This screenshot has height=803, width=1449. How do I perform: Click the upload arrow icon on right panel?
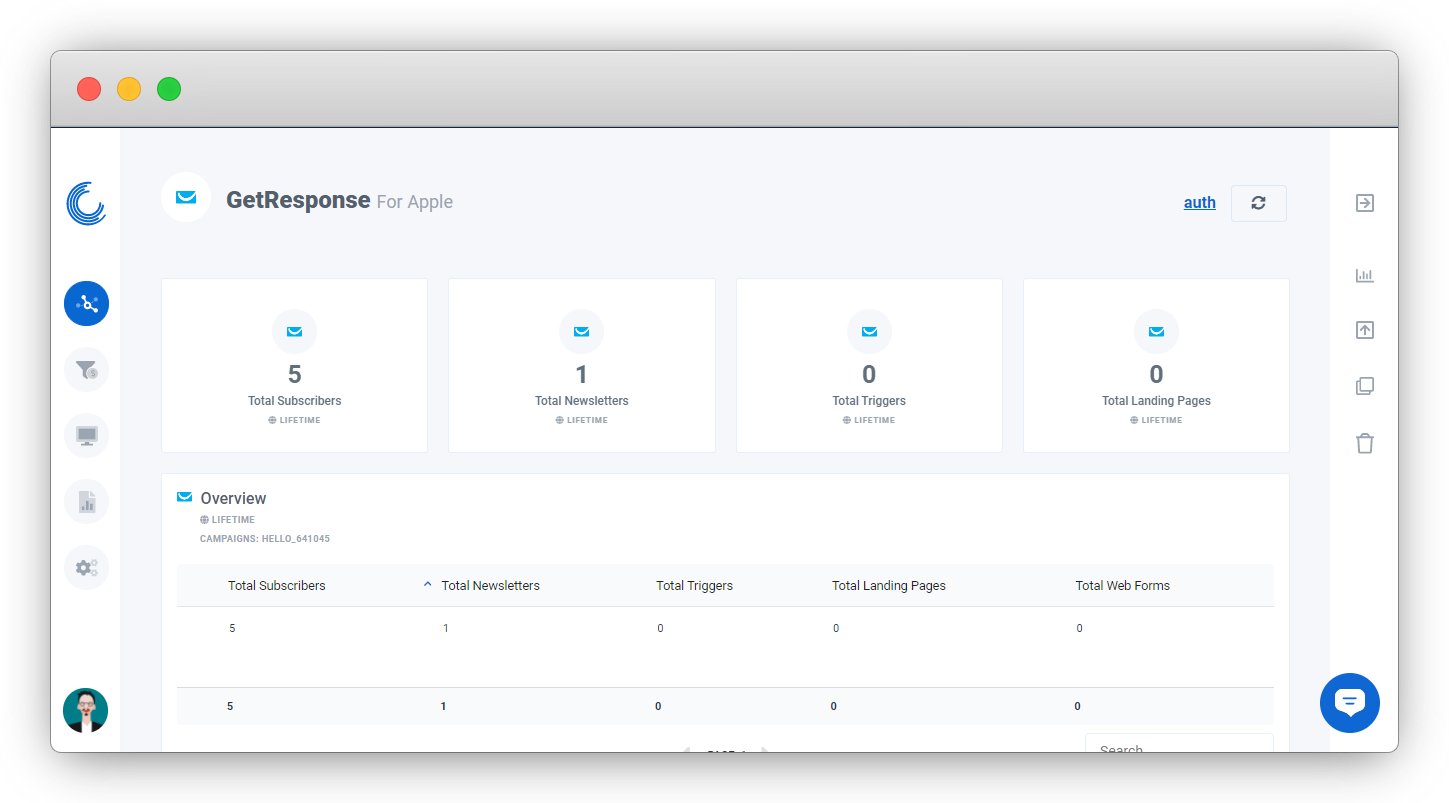click(x=1365, y=330)
